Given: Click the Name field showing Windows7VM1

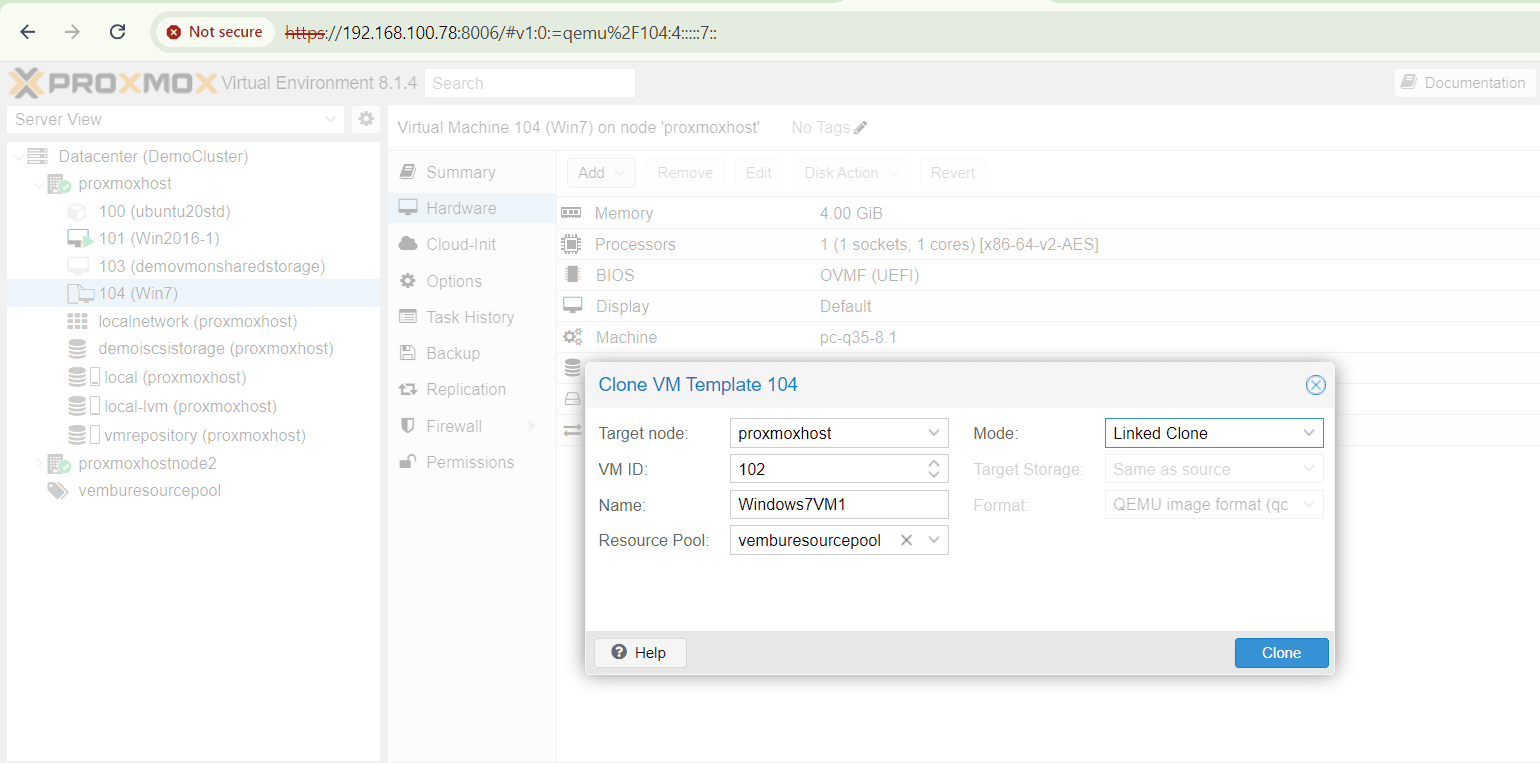Looking at the screenshot, I should coord(839,504).
